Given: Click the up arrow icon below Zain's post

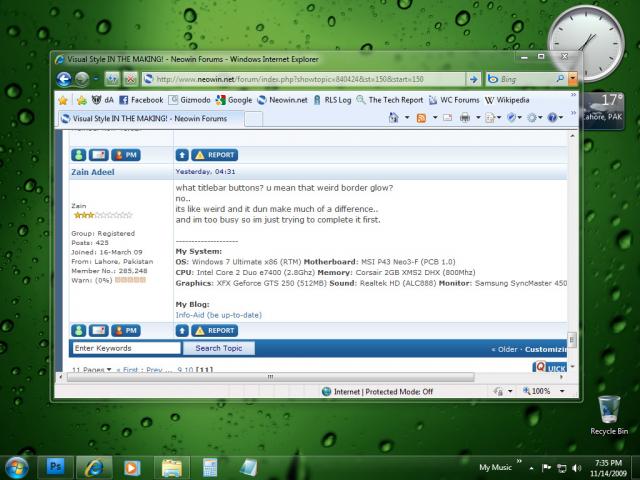Looking at the screenshot, I should 182,331.
